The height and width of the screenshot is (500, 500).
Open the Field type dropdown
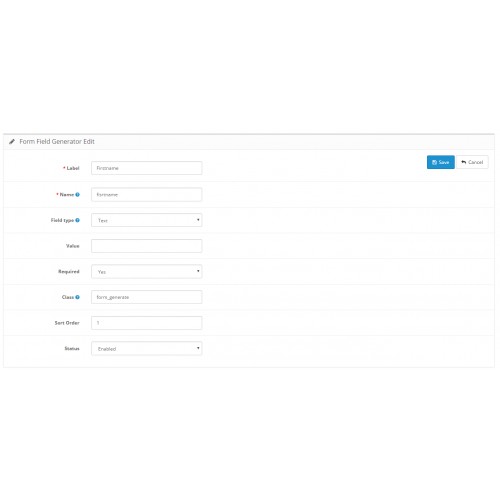[x=147, y=220]
